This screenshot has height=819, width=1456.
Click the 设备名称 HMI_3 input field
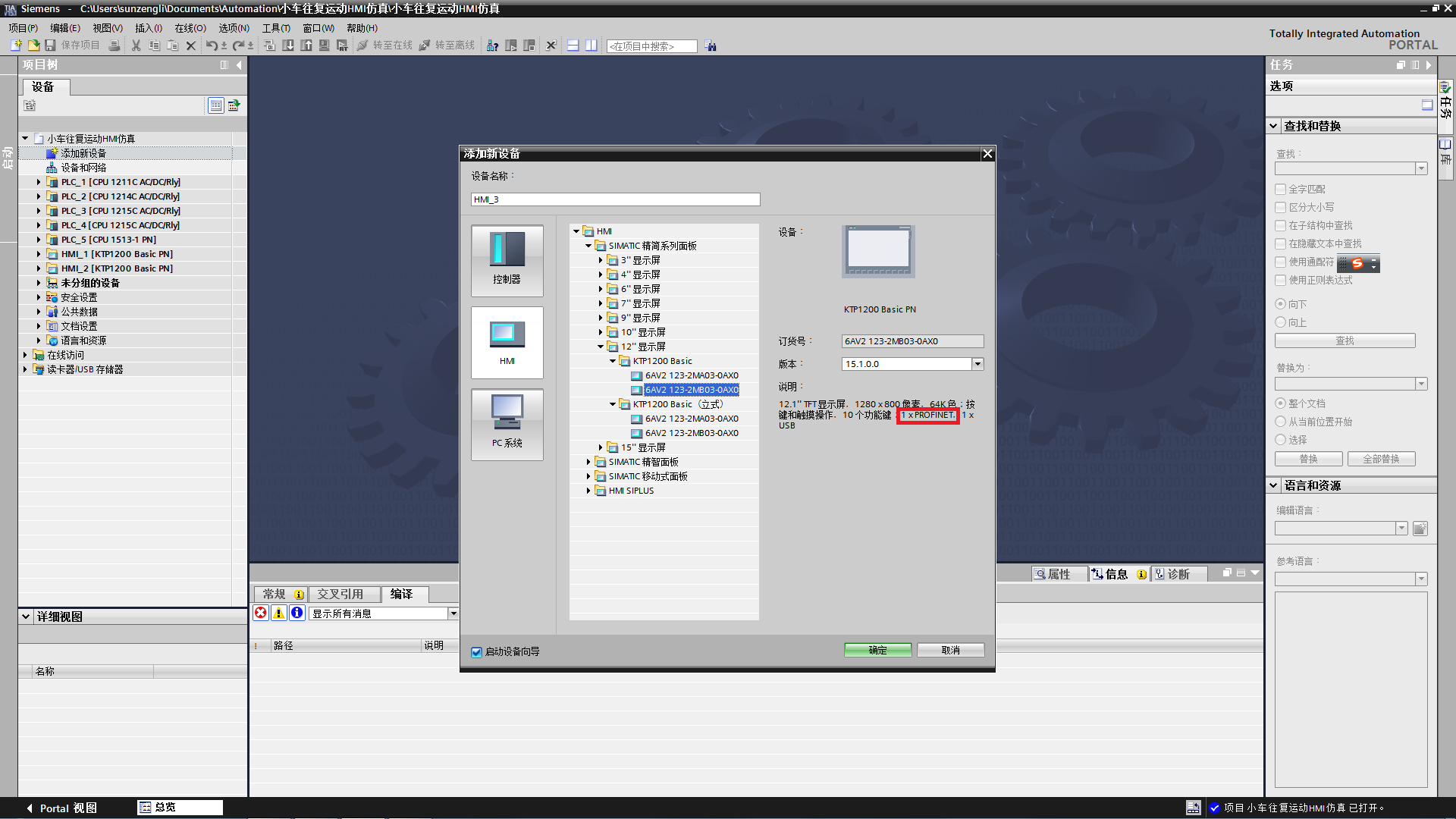point(615,199)
